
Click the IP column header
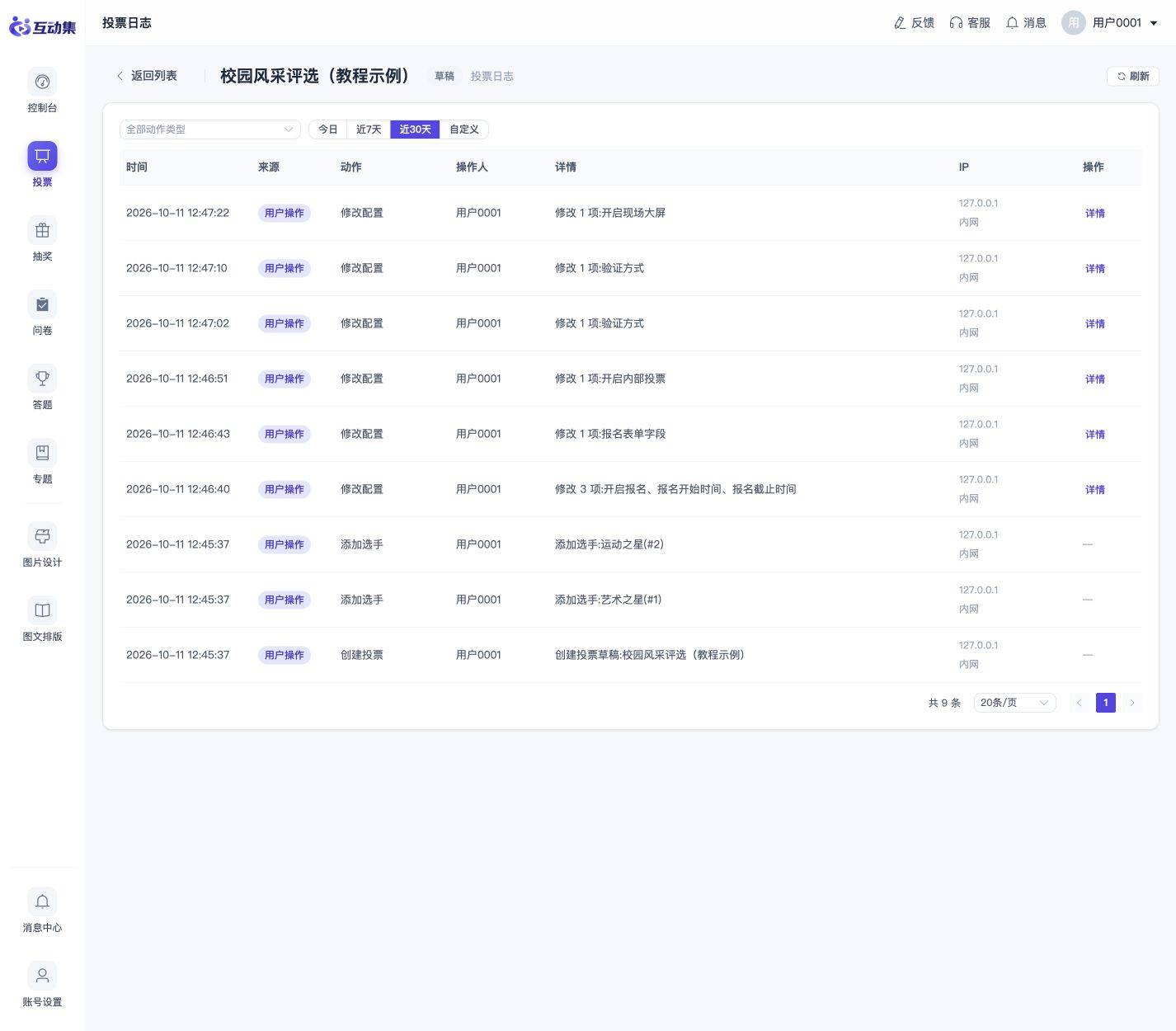(964, 167)
